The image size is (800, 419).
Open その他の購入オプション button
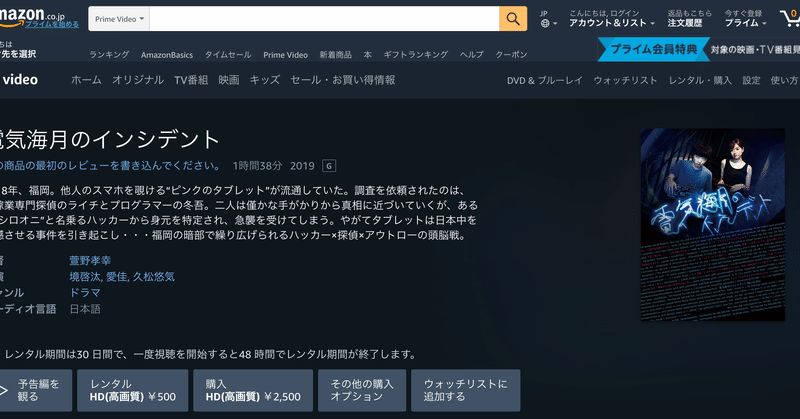click(362, 390)
